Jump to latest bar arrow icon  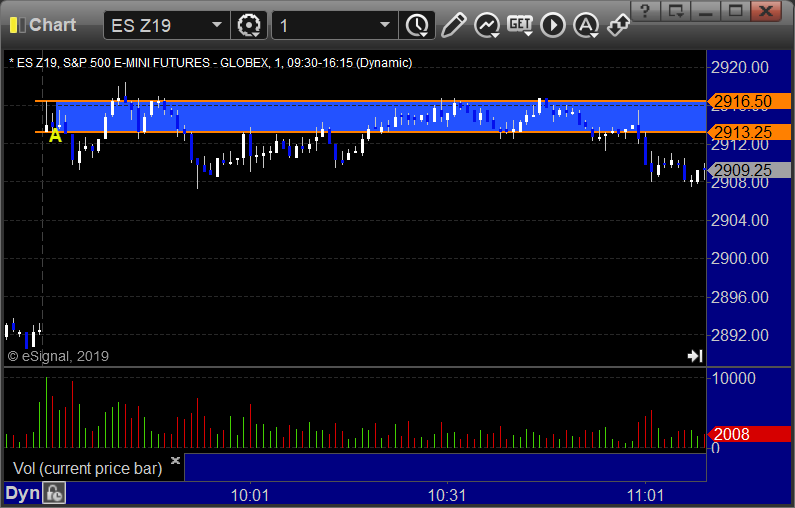[695, 356]
